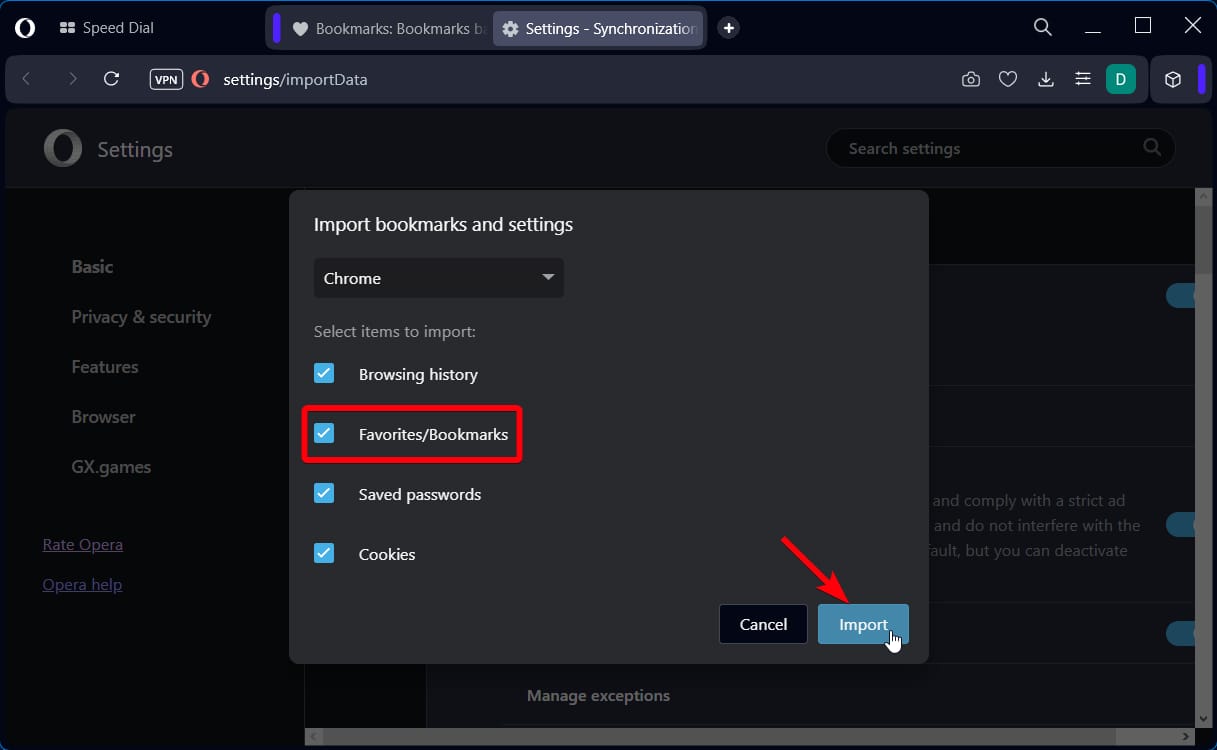The width and height of the screenshot is (1217, 750).
Task: Click the red Opera icon in address bar
Action: (x=200, y=79)
